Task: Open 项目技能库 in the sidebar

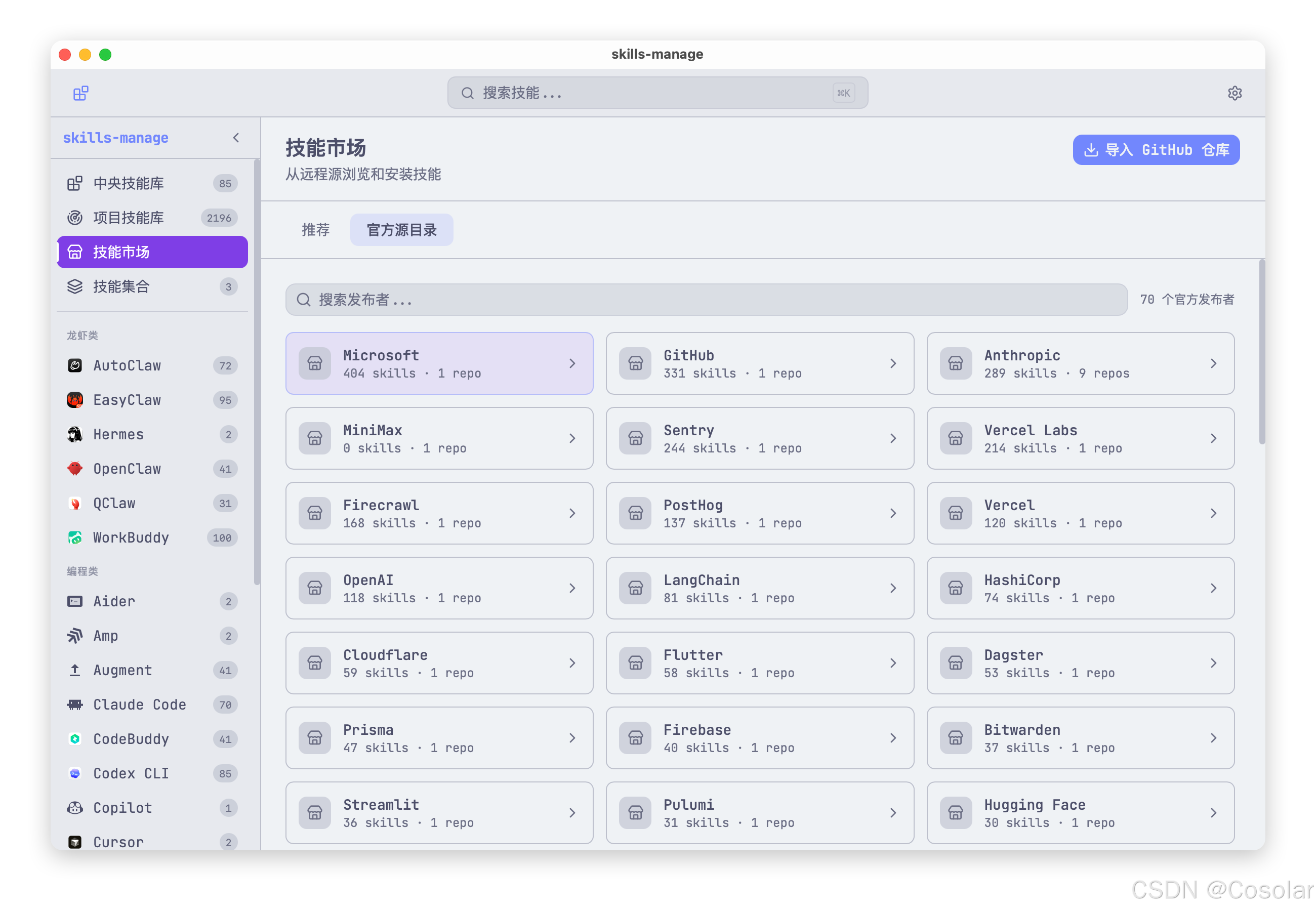Action: (152, 218)
